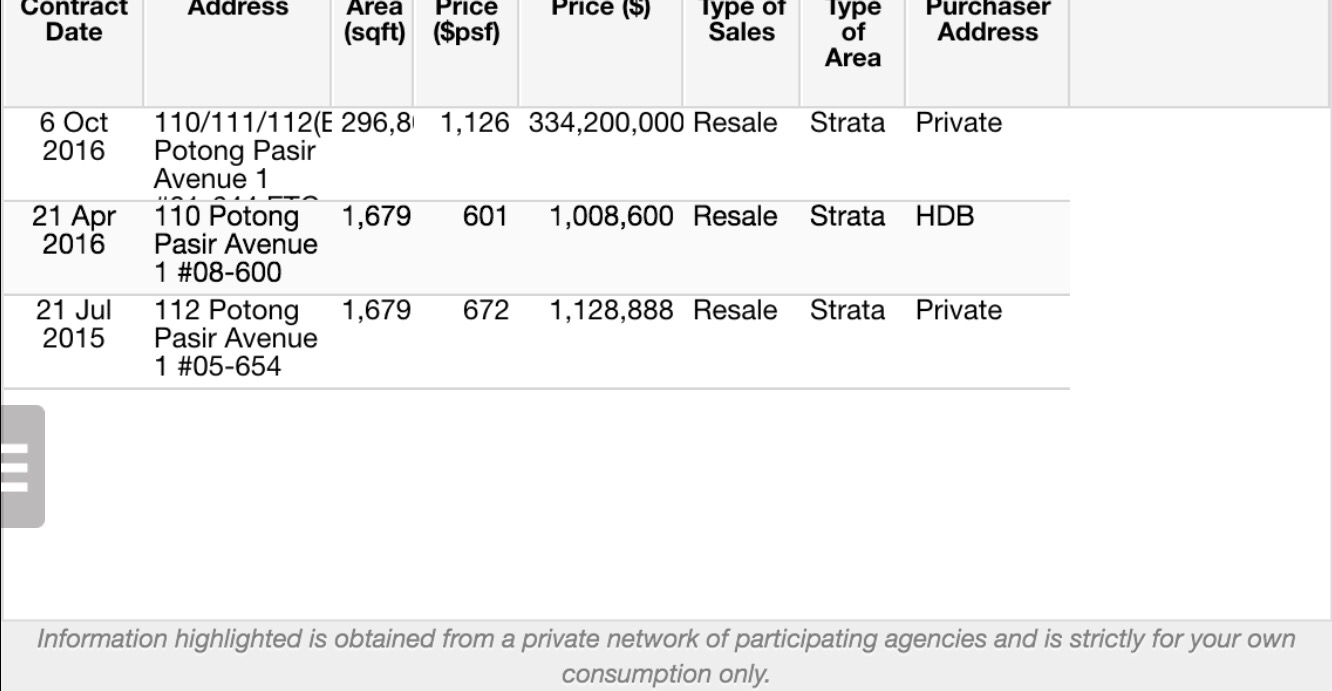Sort by the Contract Date column header
The width and height of the screenshot is (1332, 691).
pos(75,20)
